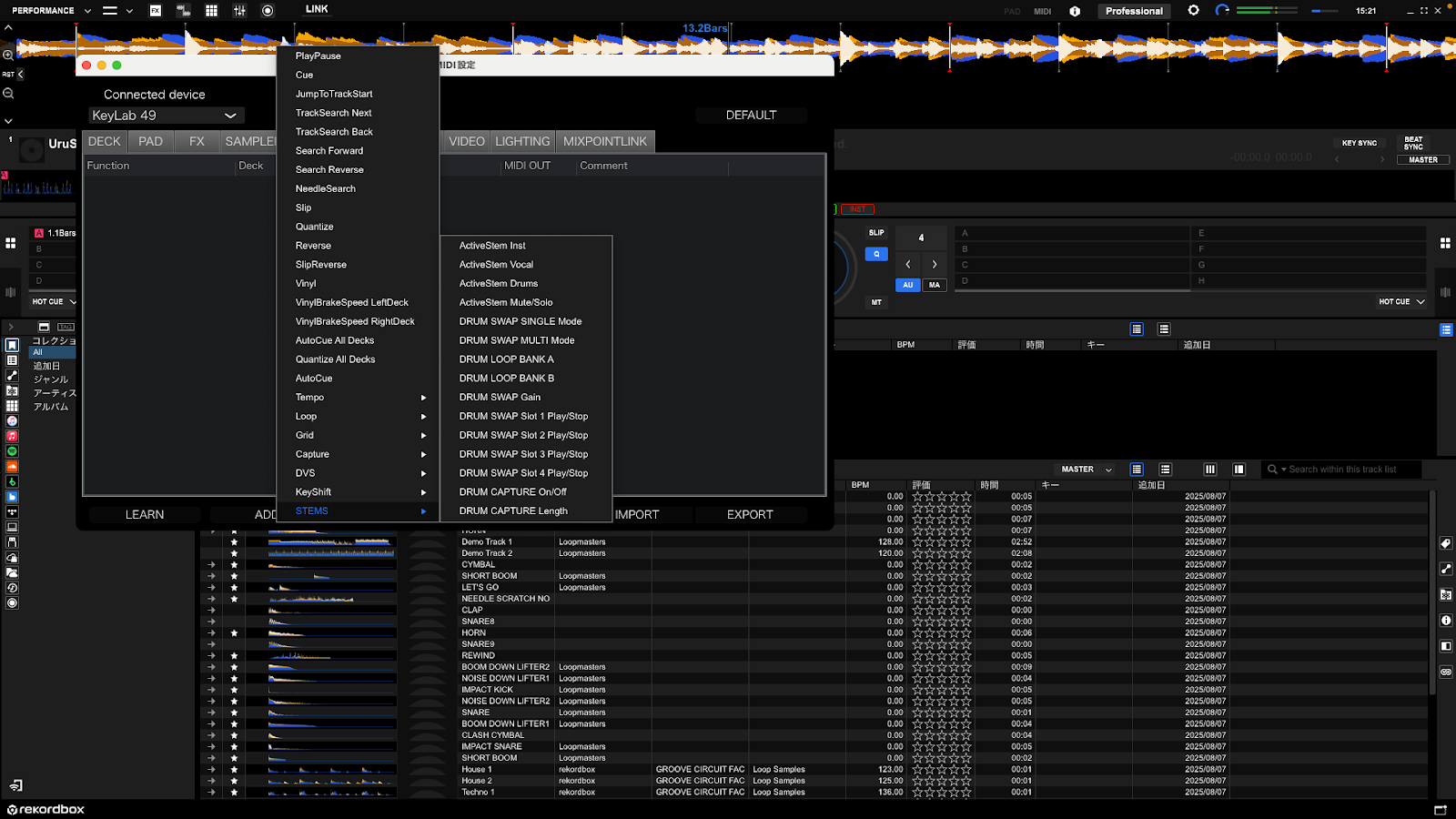This screenshot has height=819, width=1456.
Task: Click the LEARN button
Action: (x=145, y=514)
